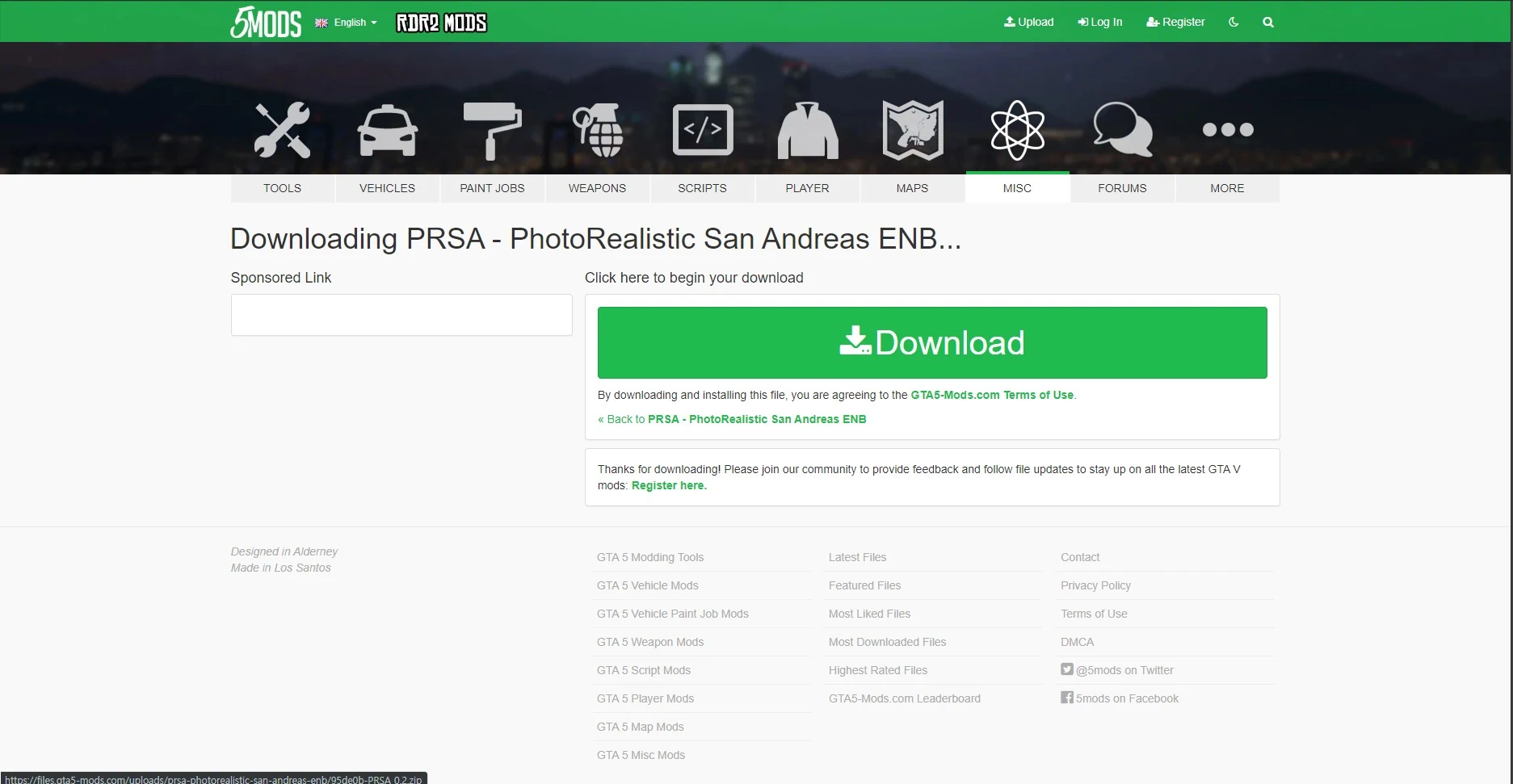1513x784 pixels.
Task: Open the Maps icon
Action: tap(913, 130)
